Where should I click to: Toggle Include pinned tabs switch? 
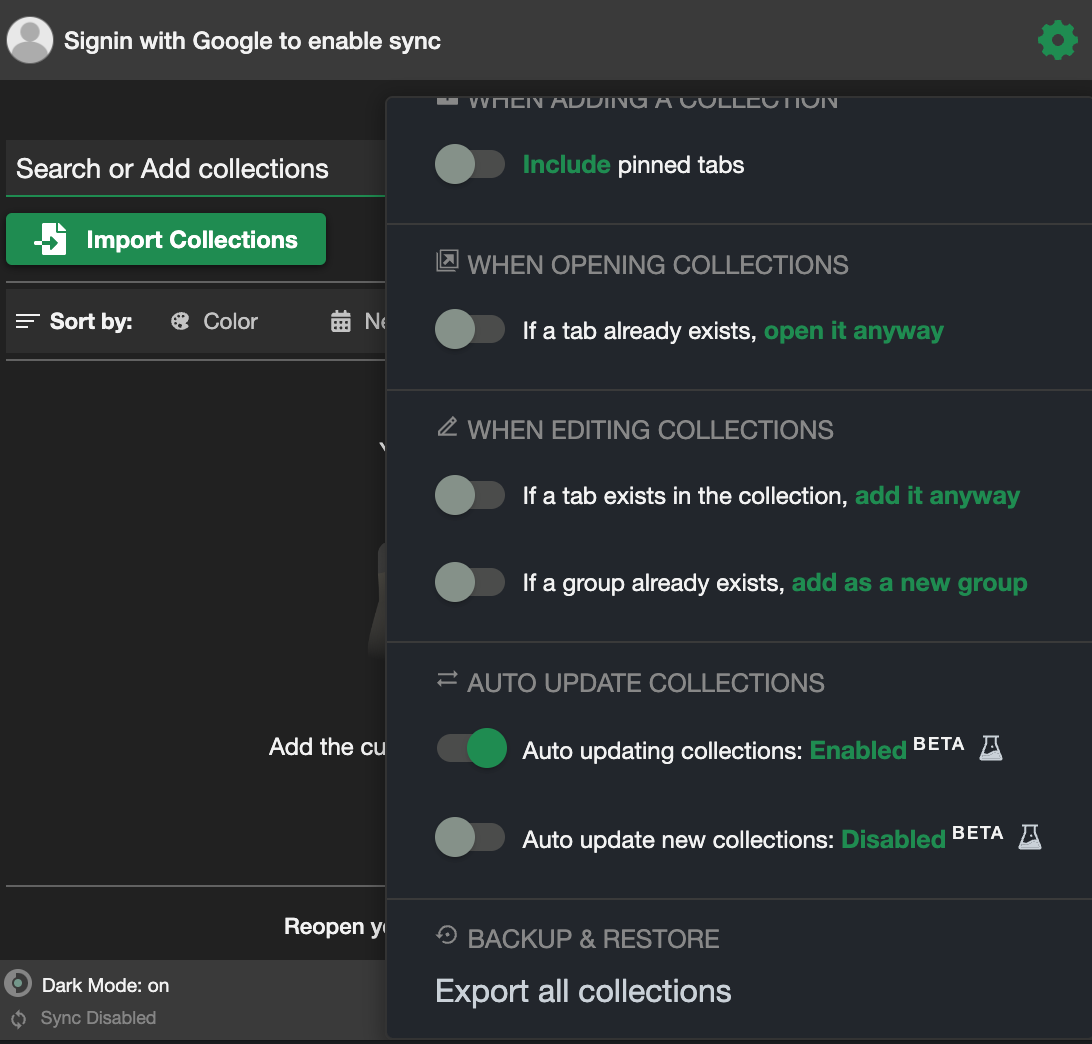click(x=470, y=164)
